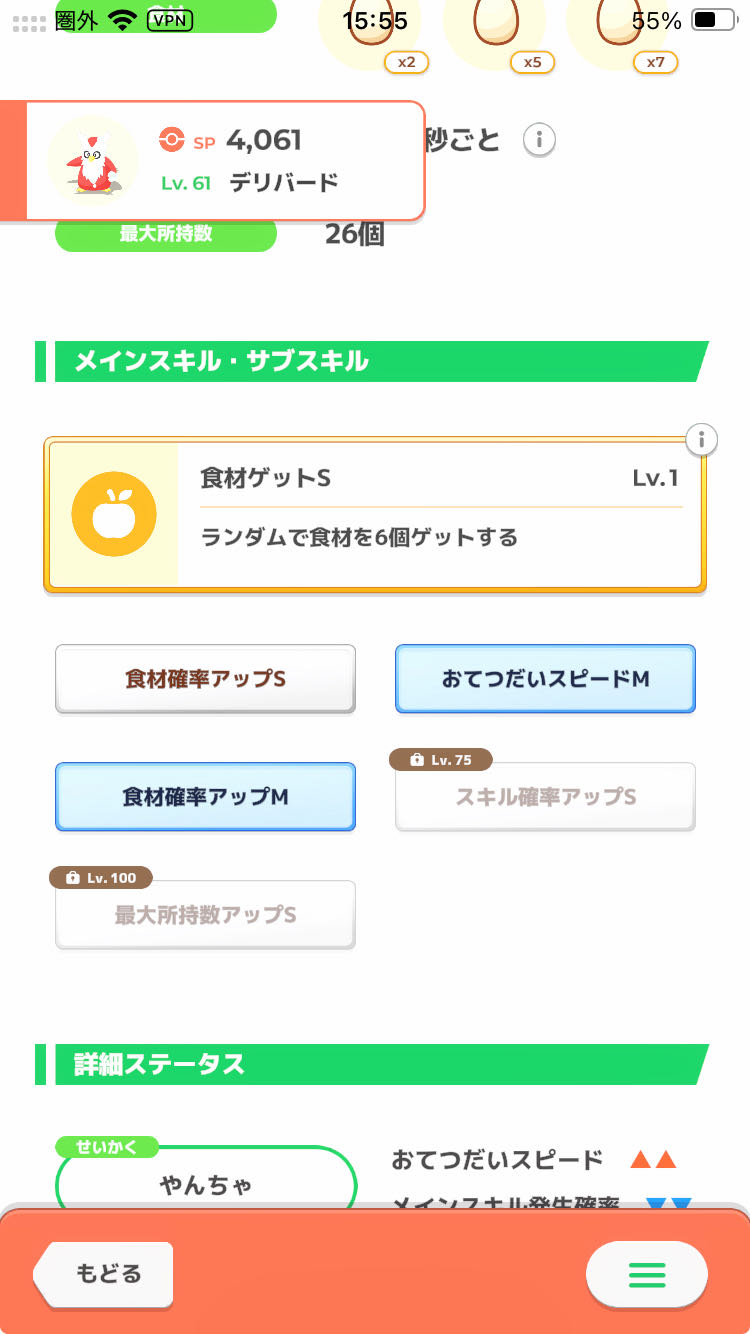
Task: Tap the Lv. 100 lock badge
Action: [x=101, y=878]
